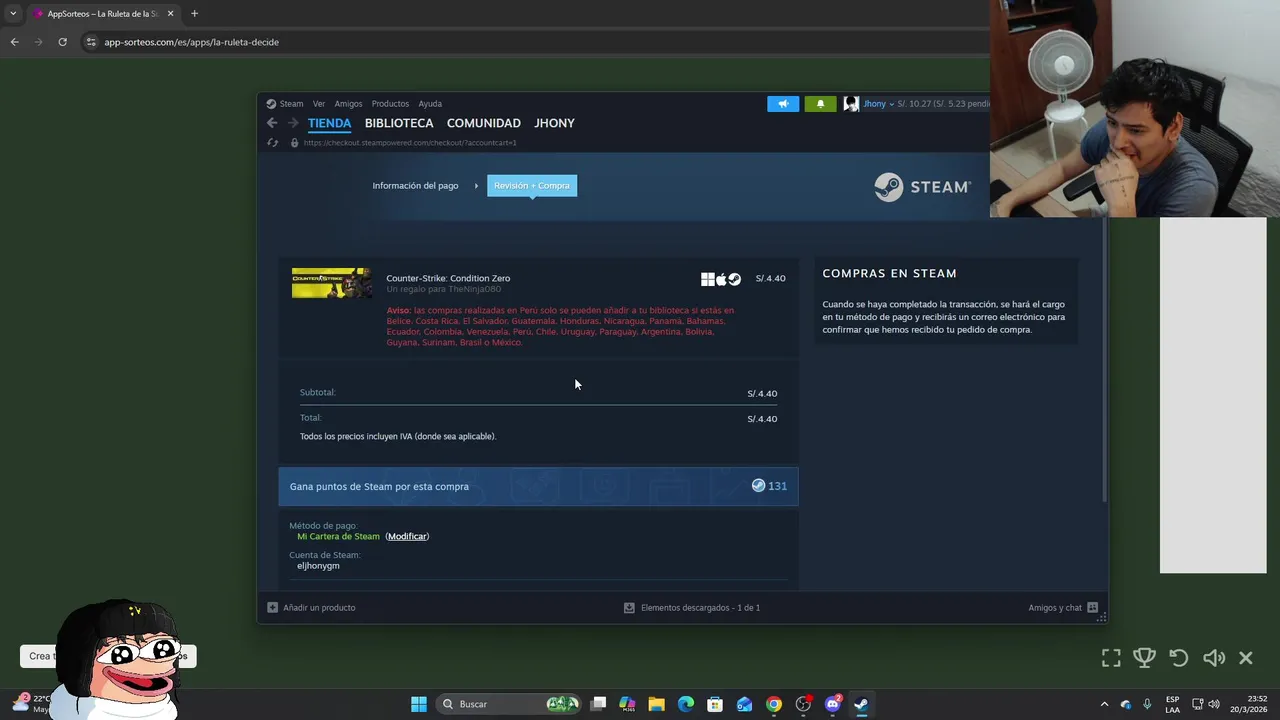The width and height of the screenshot is (1280, 720).
Task: Switch to the COMUNIDAD tab
Action: tap(484, 123)
